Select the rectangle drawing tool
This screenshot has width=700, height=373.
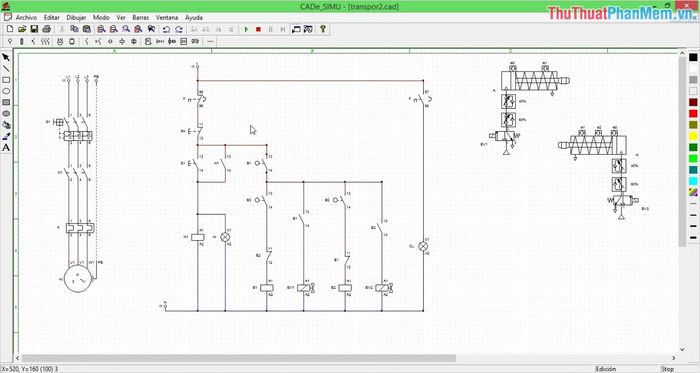6,80
